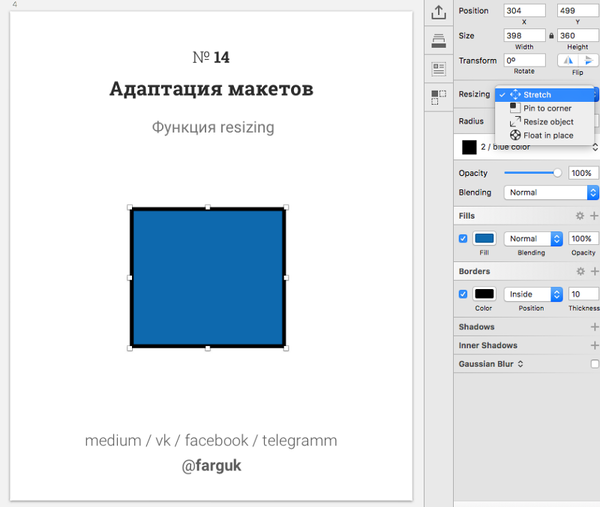Click the fill opacity percent field

point(583,239)
